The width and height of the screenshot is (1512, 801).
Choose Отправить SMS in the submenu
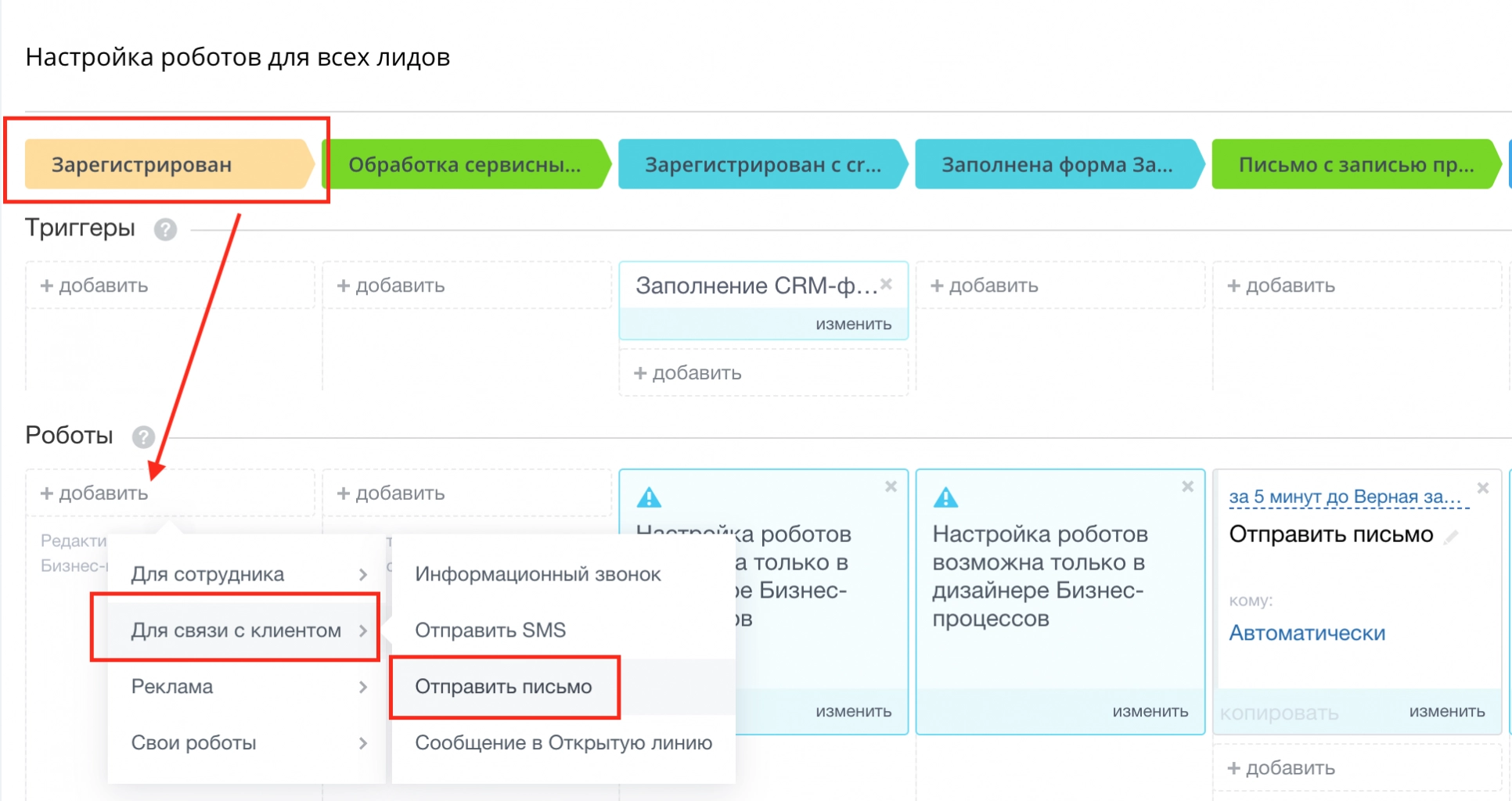(x=490, y=630)
